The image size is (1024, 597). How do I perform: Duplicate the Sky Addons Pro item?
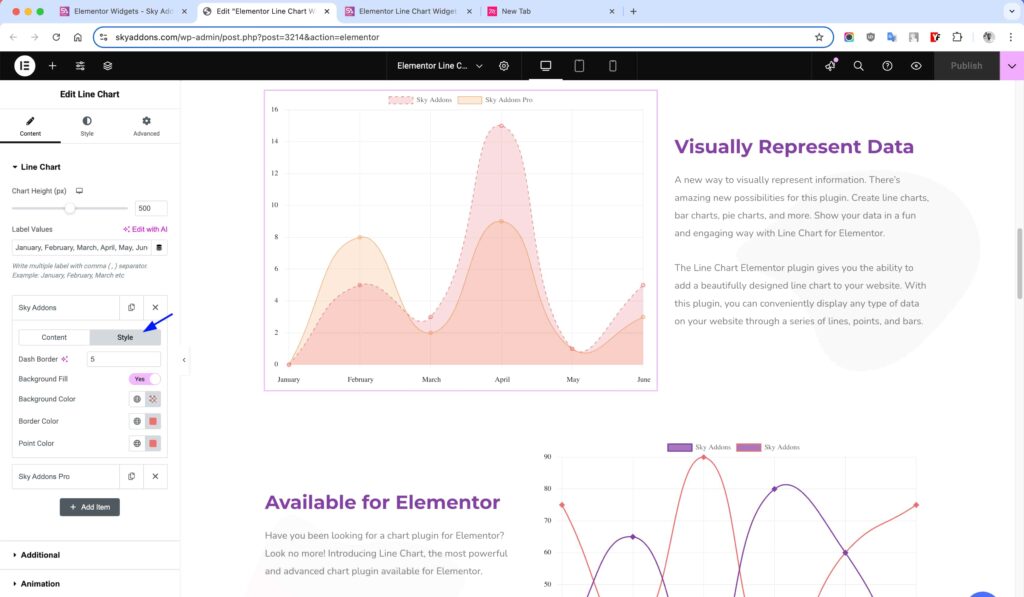[x=131, y=477]
